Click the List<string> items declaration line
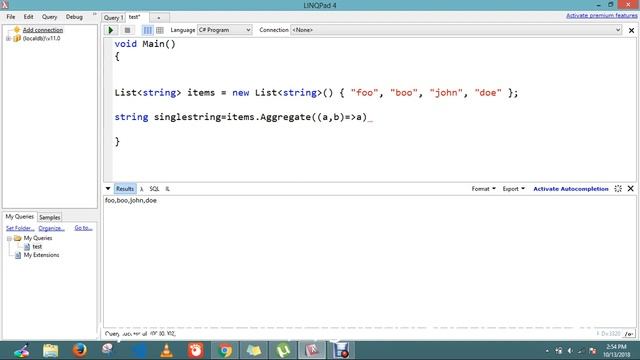The image size is (640, 360). [x=316, y=93]
